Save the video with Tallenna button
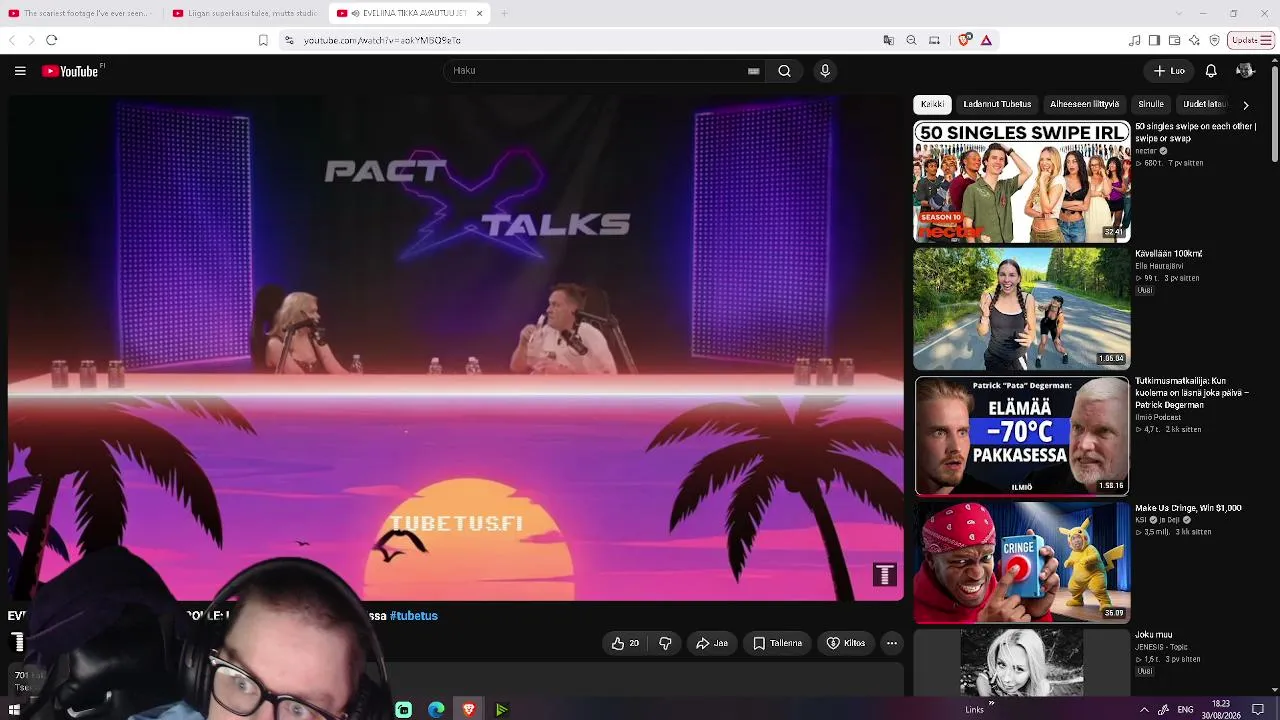This screenshot has height=720, width=1280. coord(777,643)
